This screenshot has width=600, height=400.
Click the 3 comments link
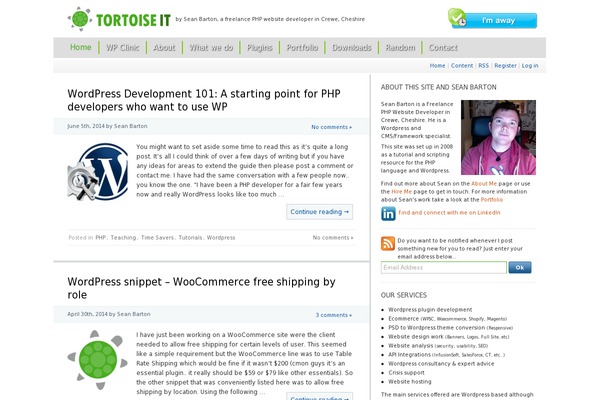pyautogui.click(x=334, y=315)
